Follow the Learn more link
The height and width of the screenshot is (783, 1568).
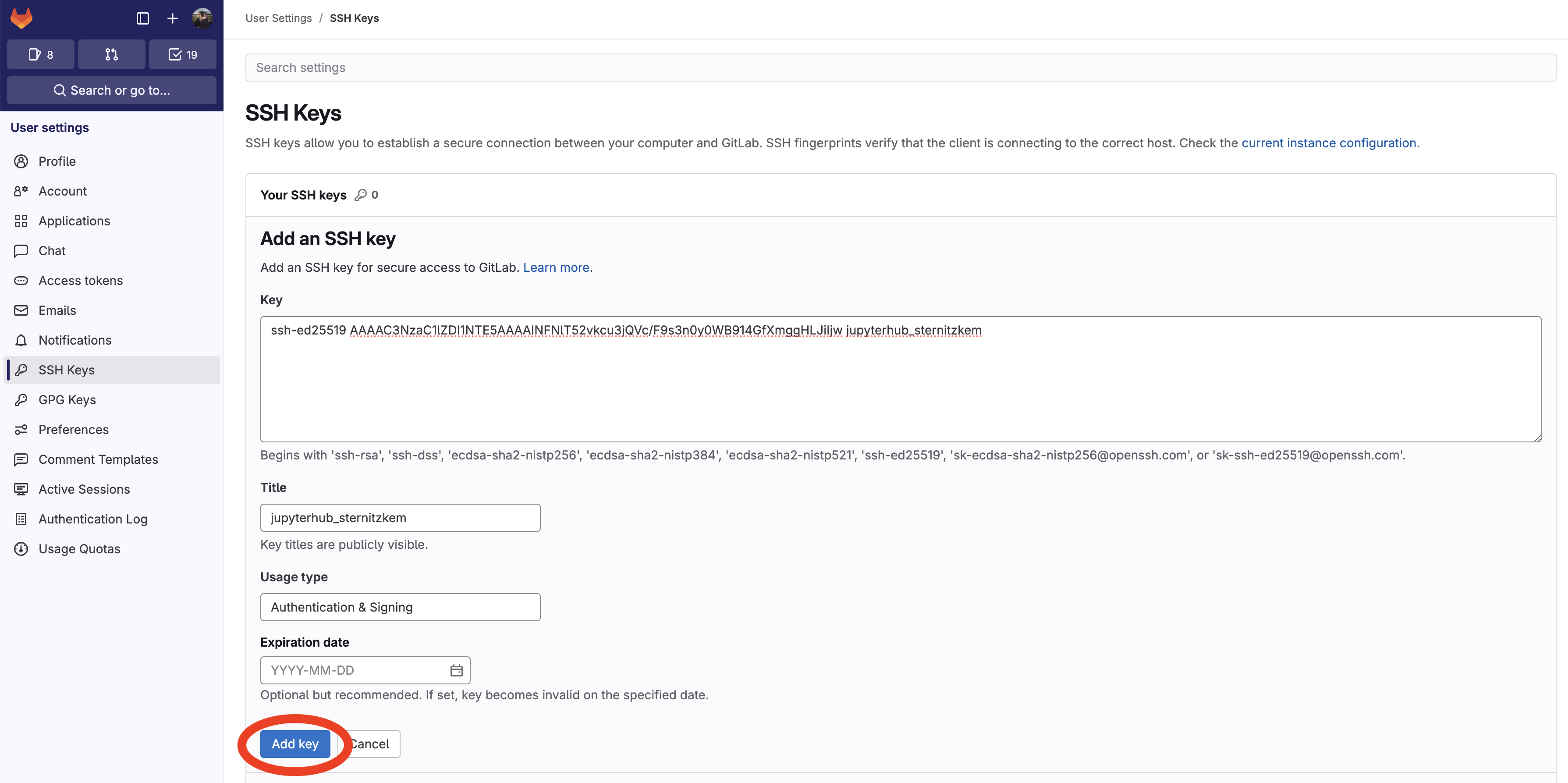click(556, 267)
